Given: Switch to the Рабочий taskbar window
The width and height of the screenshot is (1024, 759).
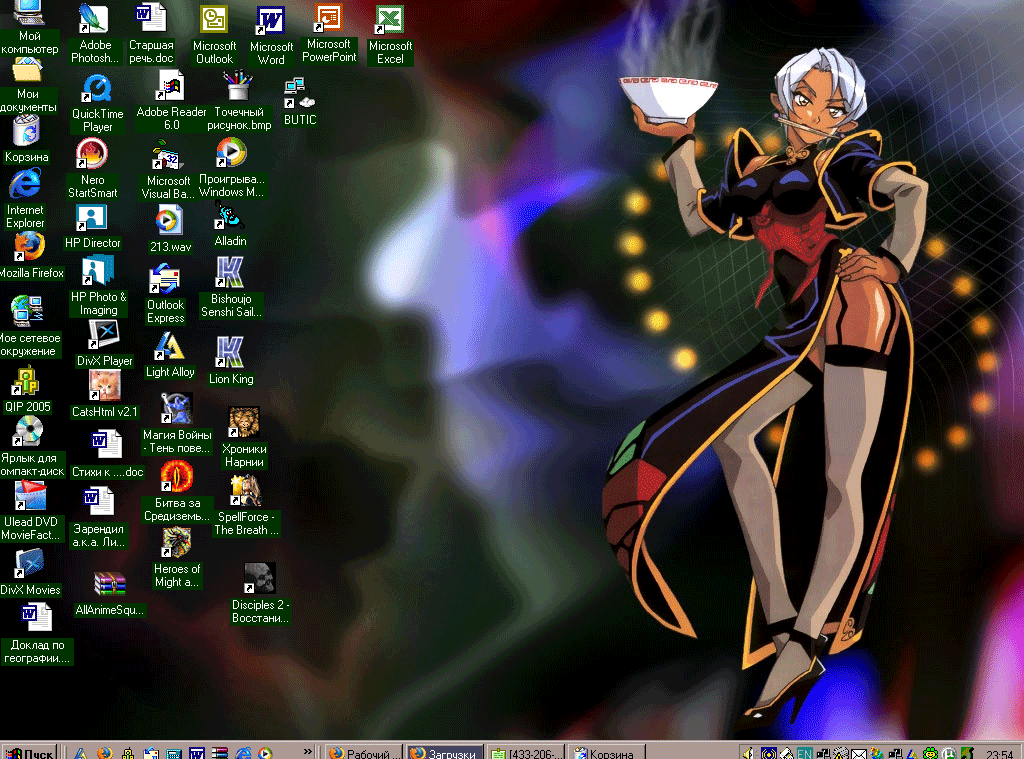Looking at the screenshot, I should [364, 752].
